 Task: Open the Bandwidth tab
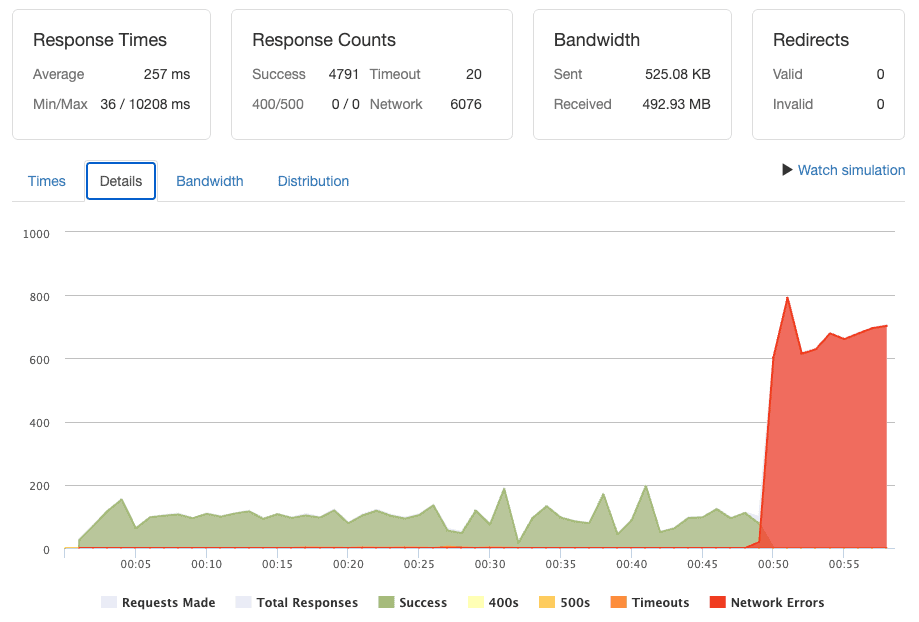pos(210,181)
